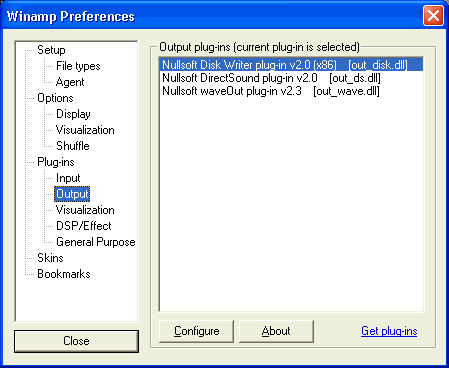Select the Output plug-ins tree item
Image resolution: width=449 pixels, height=368 pixels.
[72, 194]
